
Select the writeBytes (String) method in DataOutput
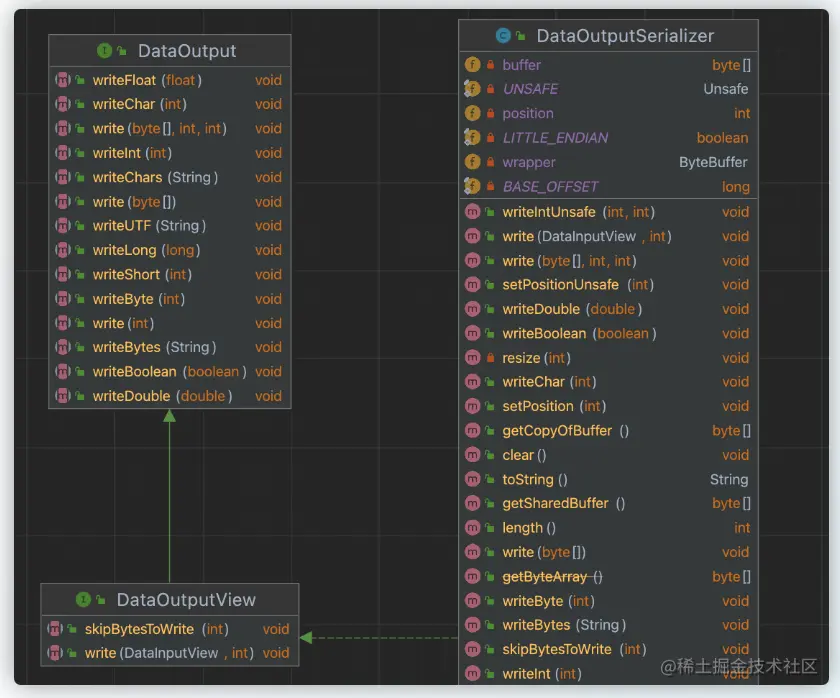[x=170, y=347]
